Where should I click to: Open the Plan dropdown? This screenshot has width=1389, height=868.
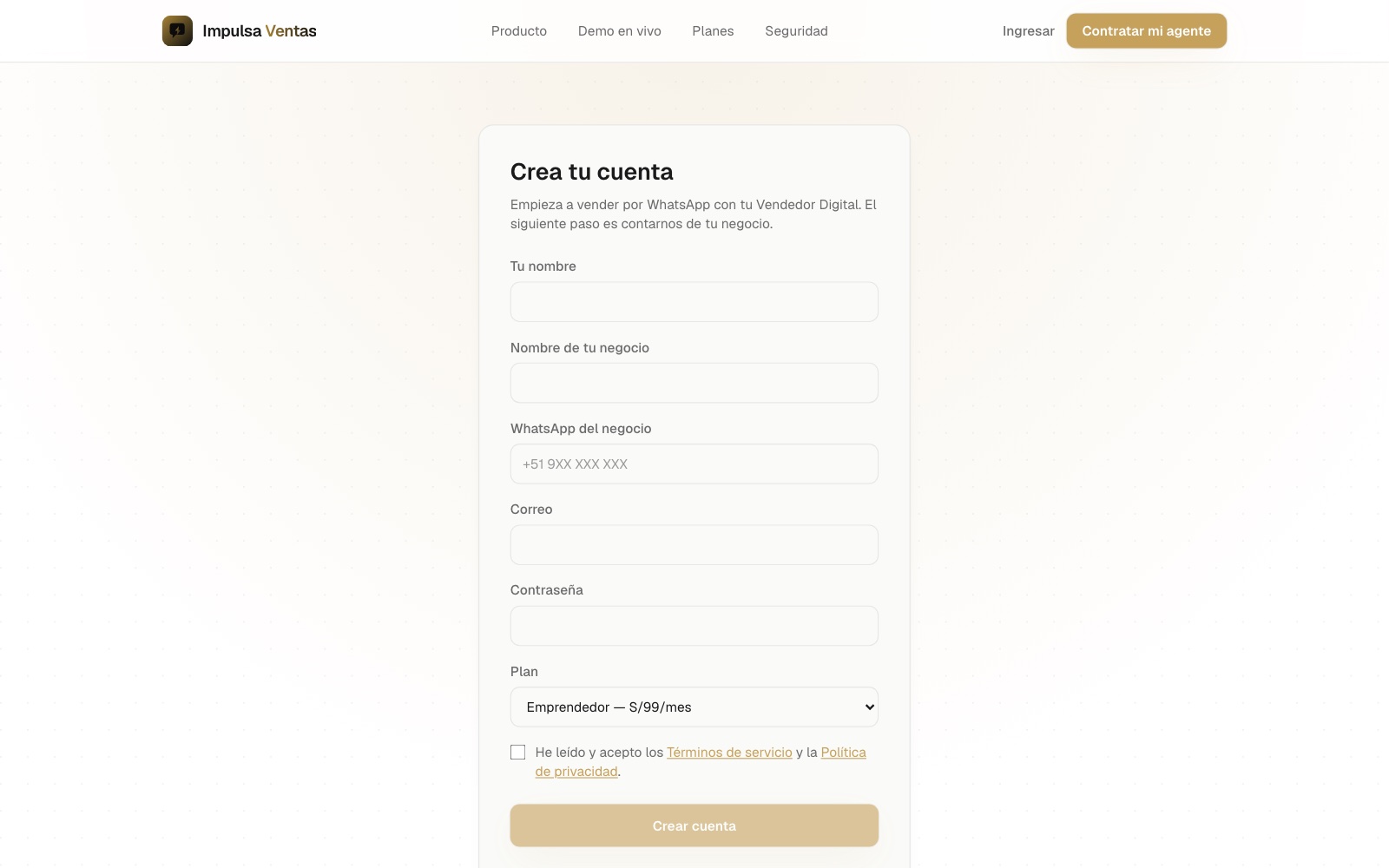[694, 707]
